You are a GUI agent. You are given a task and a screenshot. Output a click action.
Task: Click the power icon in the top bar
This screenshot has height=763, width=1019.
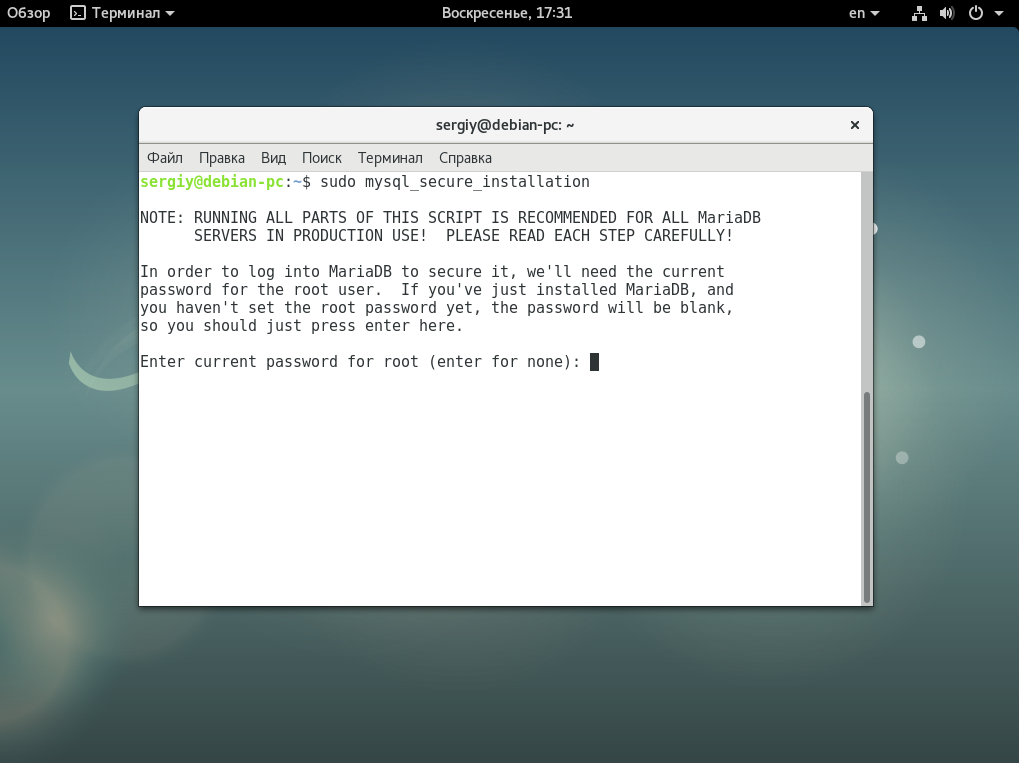pyautogui.click(x=975, y=13)
